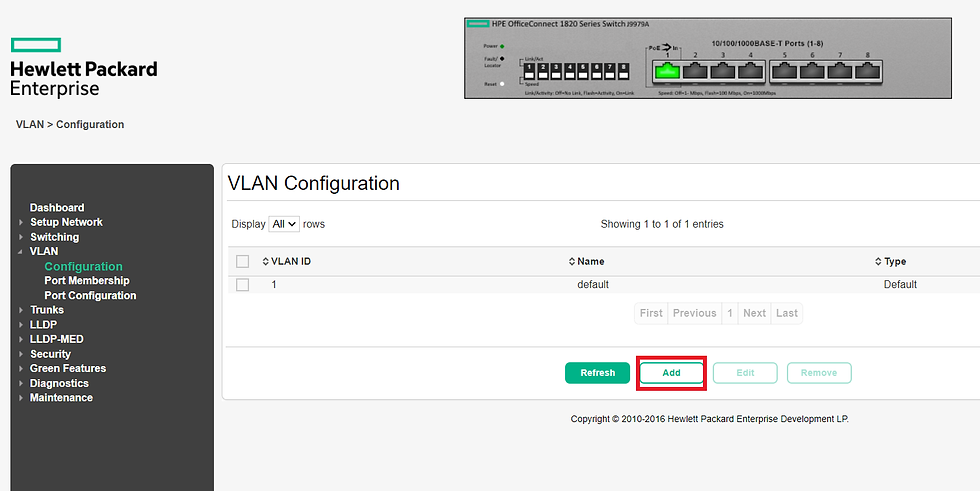Click port 7 on the switch diagram
Screen dimensions: 980x491
tap(840, 72)
